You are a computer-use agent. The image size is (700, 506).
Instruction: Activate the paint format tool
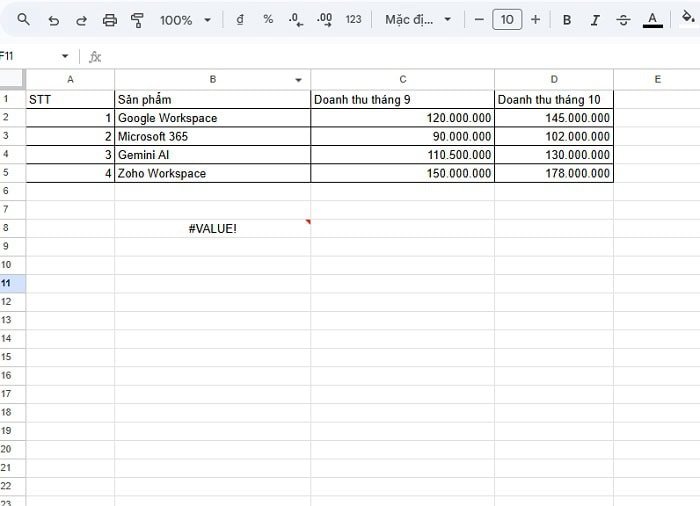coord(138,20)
